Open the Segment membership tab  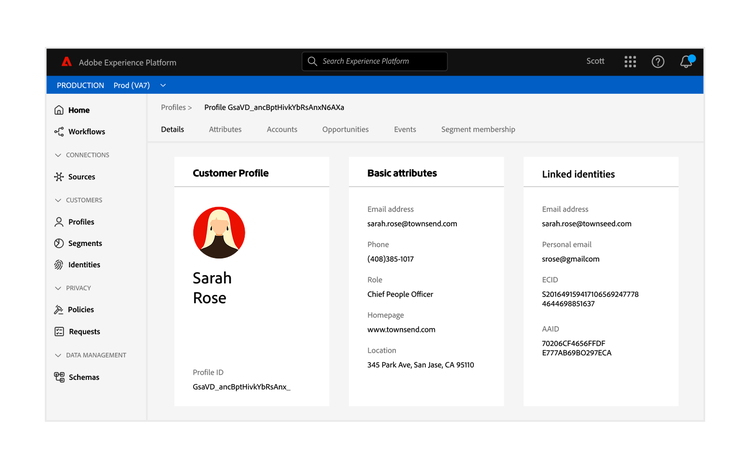478,129
